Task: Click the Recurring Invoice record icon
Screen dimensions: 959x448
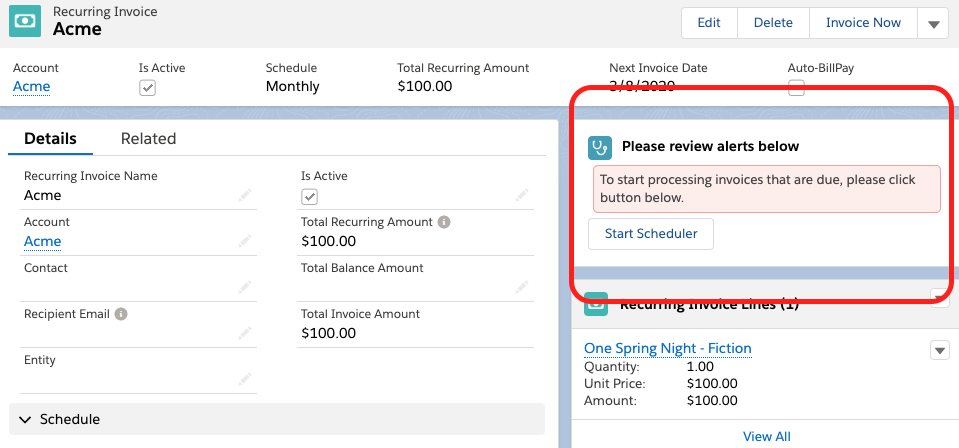Action: 26,22
